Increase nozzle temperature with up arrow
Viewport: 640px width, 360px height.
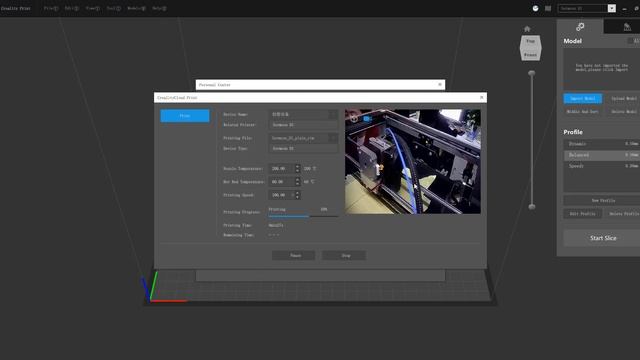pyautogui.click(x=298, y=166)
